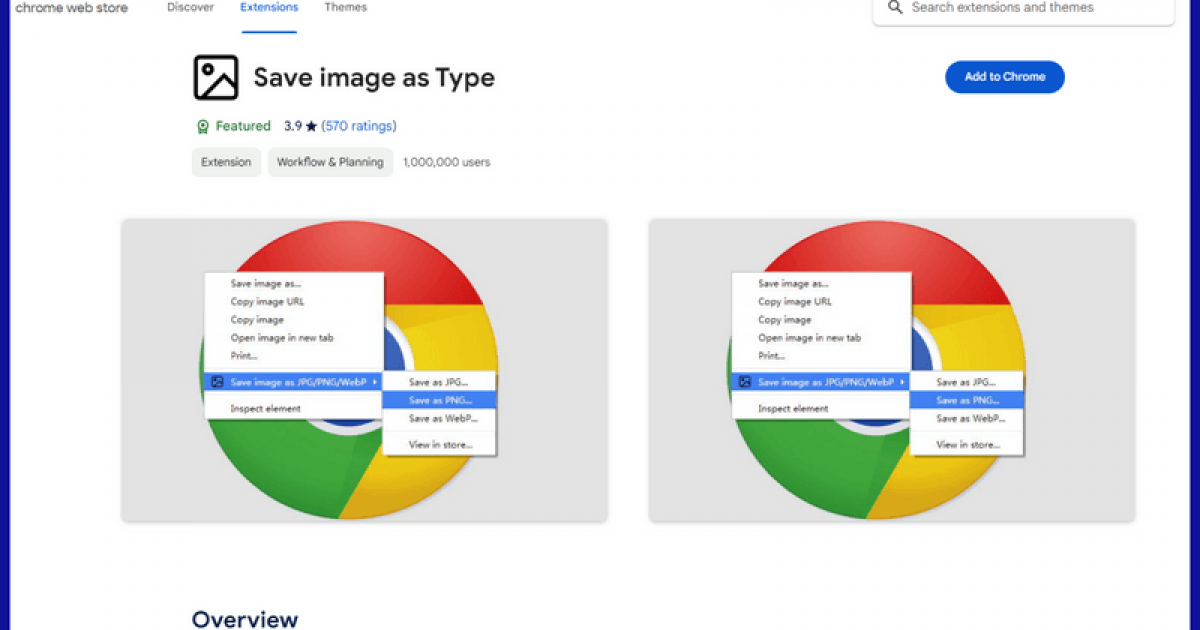The image size is (1200, 630).
Task: Click the magnifying glass search icon
Action: [894, 8]
